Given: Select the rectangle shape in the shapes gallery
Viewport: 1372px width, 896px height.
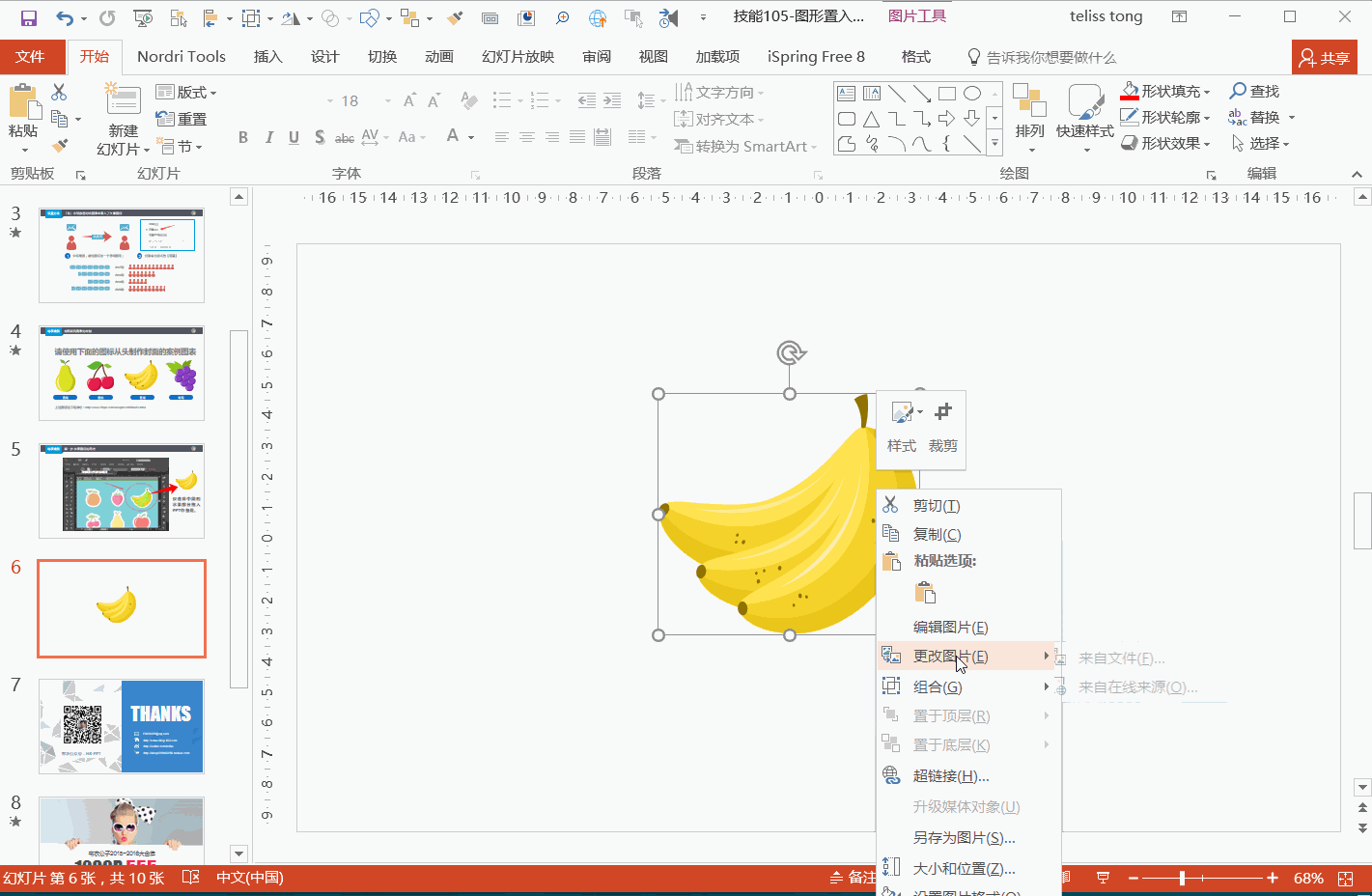Looking at the screenshot, I should coord(947,94).
